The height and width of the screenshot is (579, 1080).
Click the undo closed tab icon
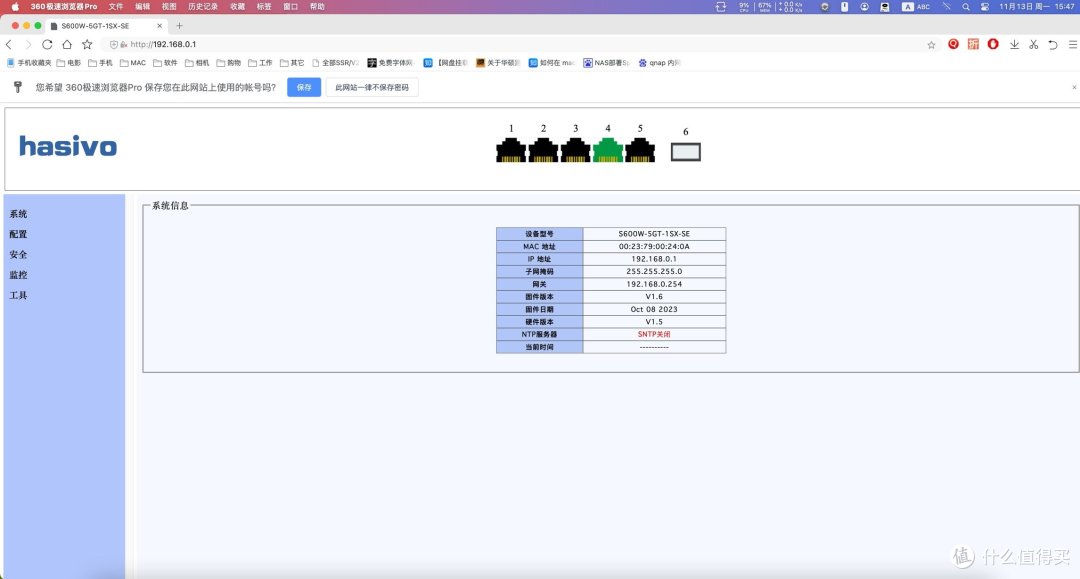click(x=1053, y=44)
